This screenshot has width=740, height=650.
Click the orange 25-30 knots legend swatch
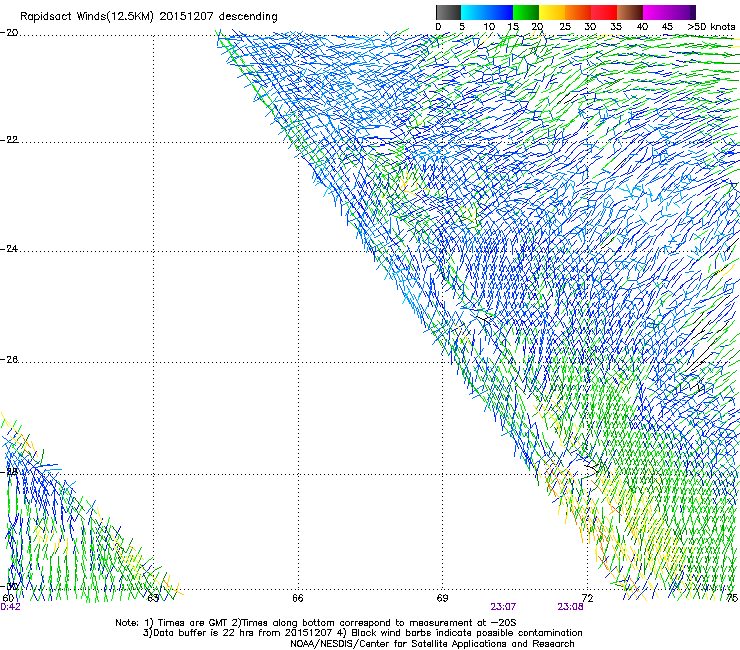(x=578, y=12)
